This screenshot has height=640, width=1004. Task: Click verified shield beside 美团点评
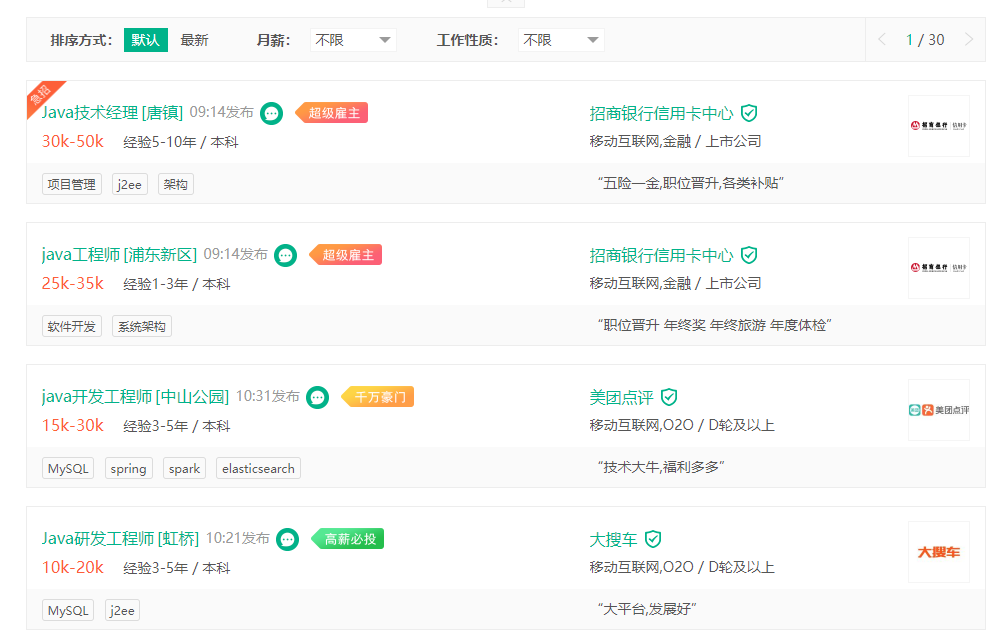669,397
